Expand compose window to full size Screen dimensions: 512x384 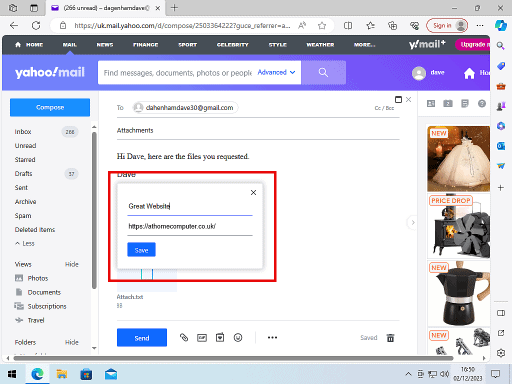point(398,99)
